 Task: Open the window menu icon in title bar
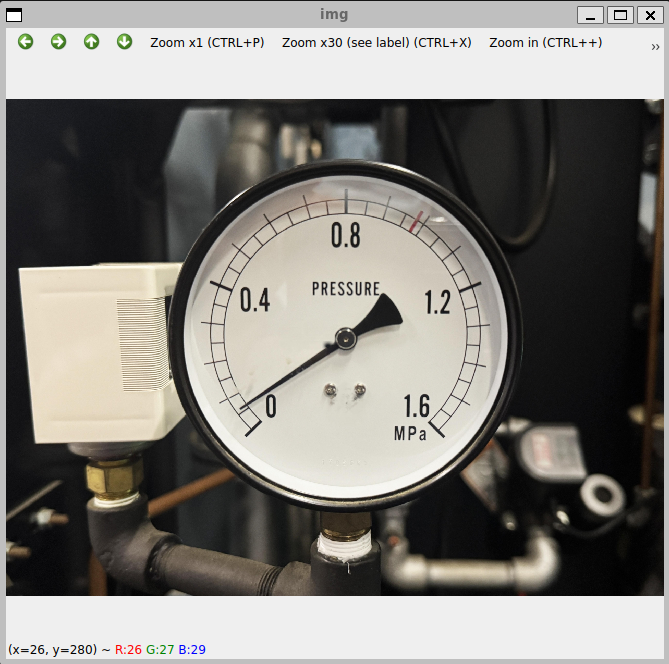point(14,15)
